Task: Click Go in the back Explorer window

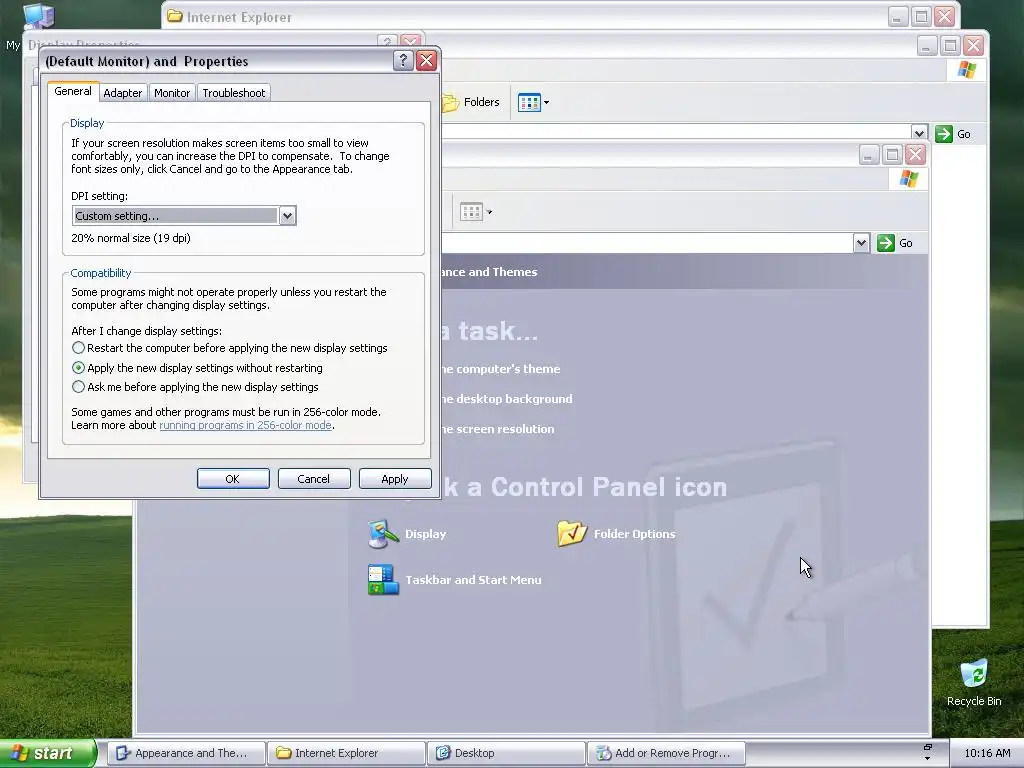Action: [x=954, y=134]
